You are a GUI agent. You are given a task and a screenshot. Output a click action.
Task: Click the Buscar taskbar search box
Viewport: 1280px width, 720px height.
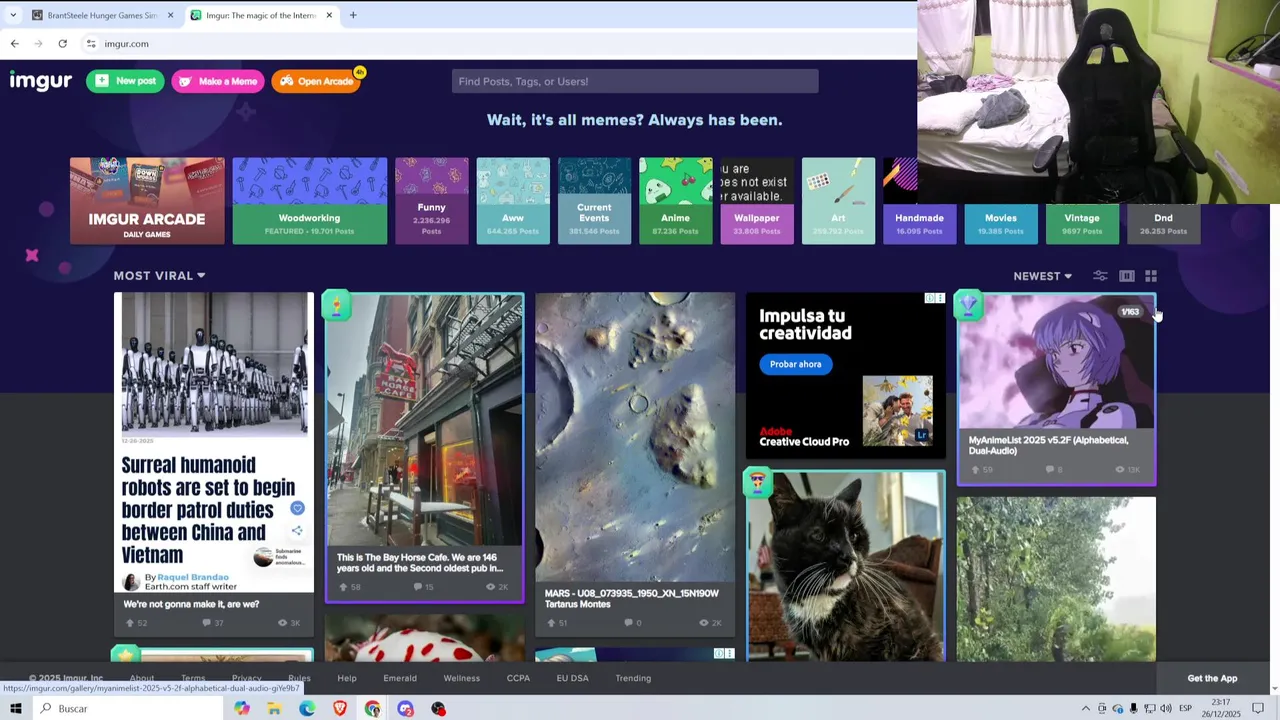128,708
